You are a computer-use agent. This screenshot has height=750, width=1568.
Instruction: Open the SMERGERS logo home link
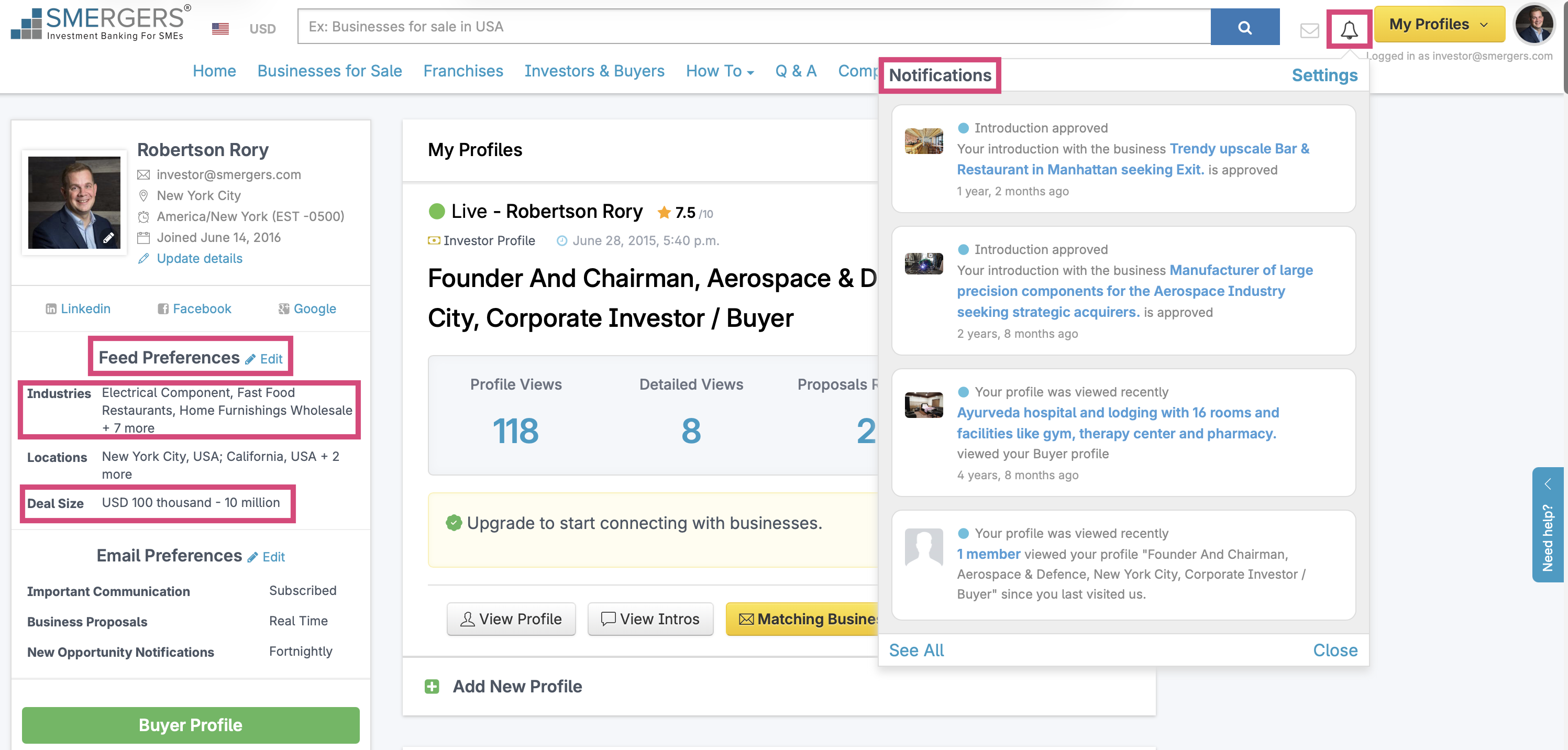101,24
